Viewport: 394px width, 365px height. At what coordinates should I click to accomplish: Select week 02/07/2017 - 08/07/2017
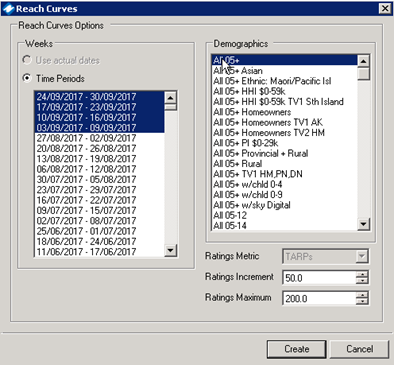point(99,221)
